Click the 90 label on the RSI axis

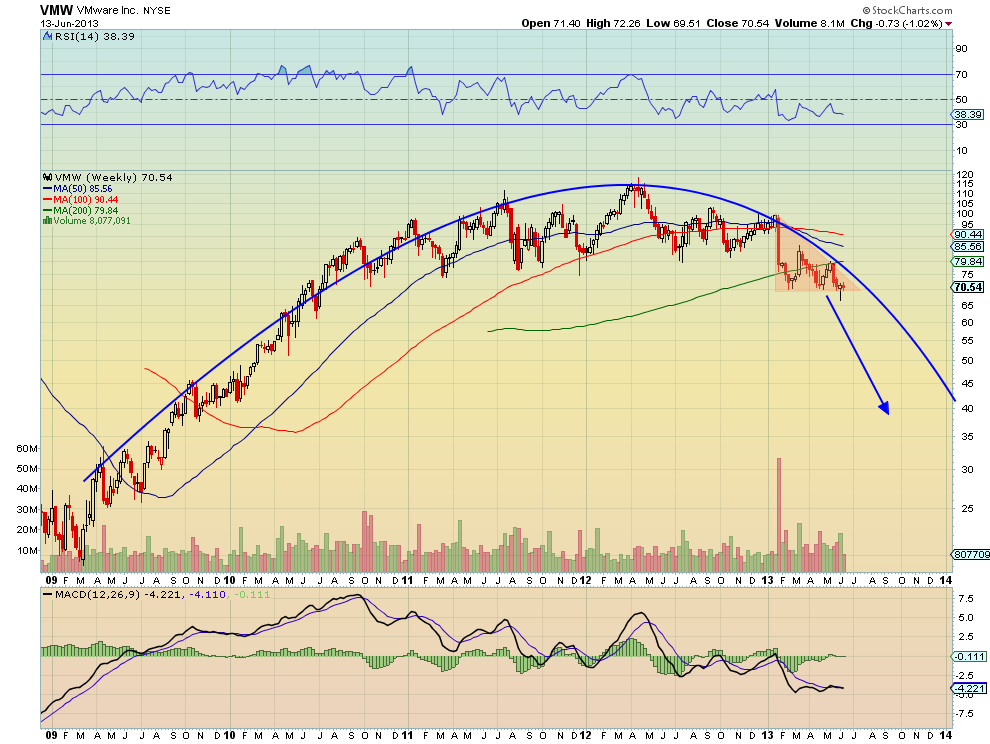962,49
